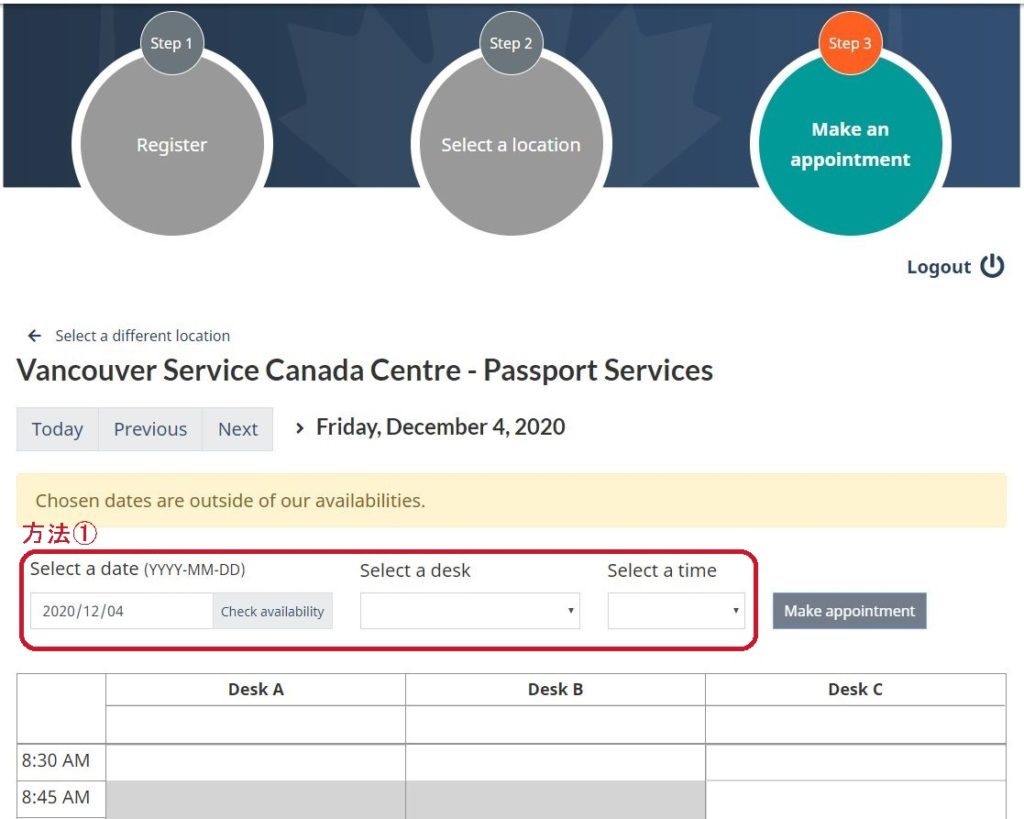1024x819 pixels.
Task: Click the Select a location step circle
Action: [511, 144]
